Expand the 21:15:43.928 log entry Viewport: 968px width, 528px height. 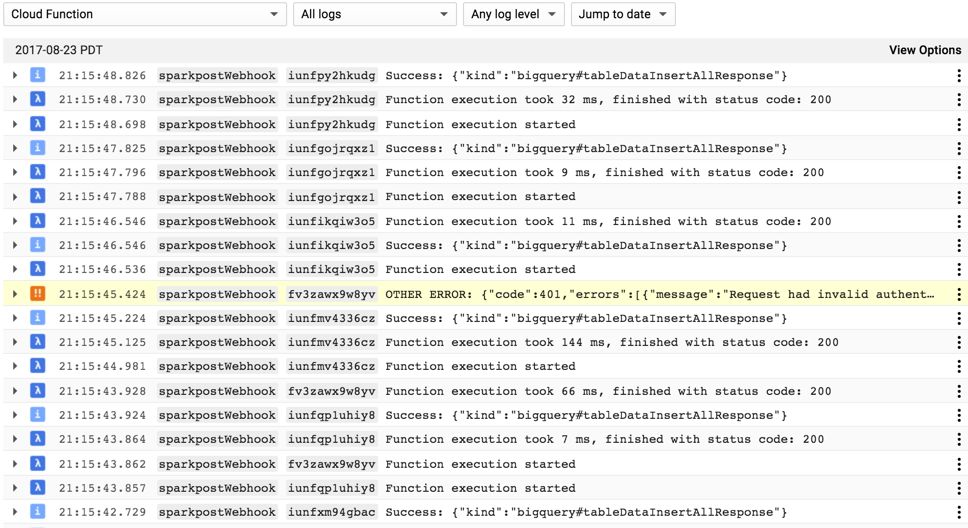pyautogui.click(x=15, y=391)
